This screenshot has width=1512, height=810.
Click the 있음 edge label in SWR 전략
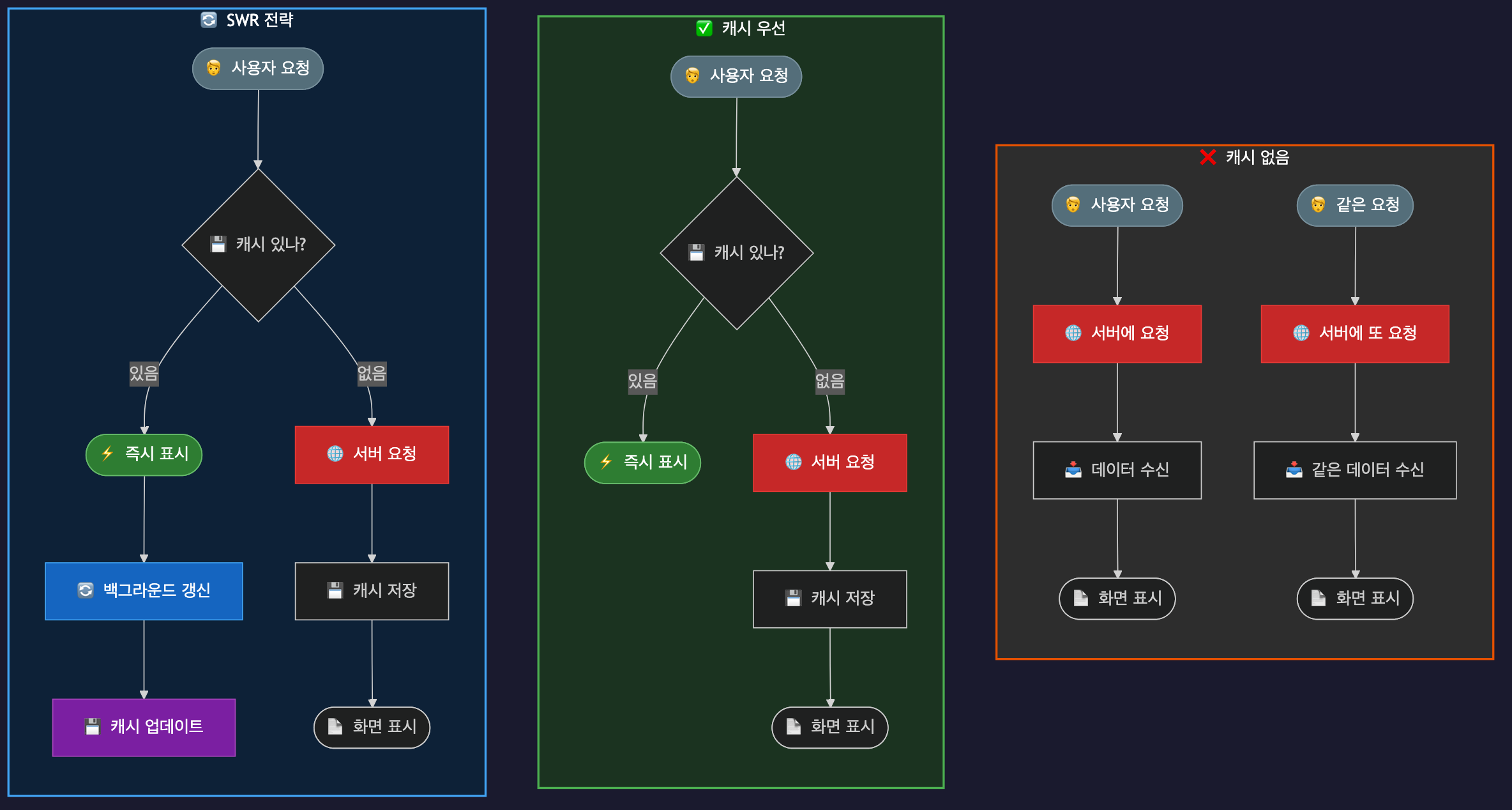pyautogui.click(x=144, y=373)
